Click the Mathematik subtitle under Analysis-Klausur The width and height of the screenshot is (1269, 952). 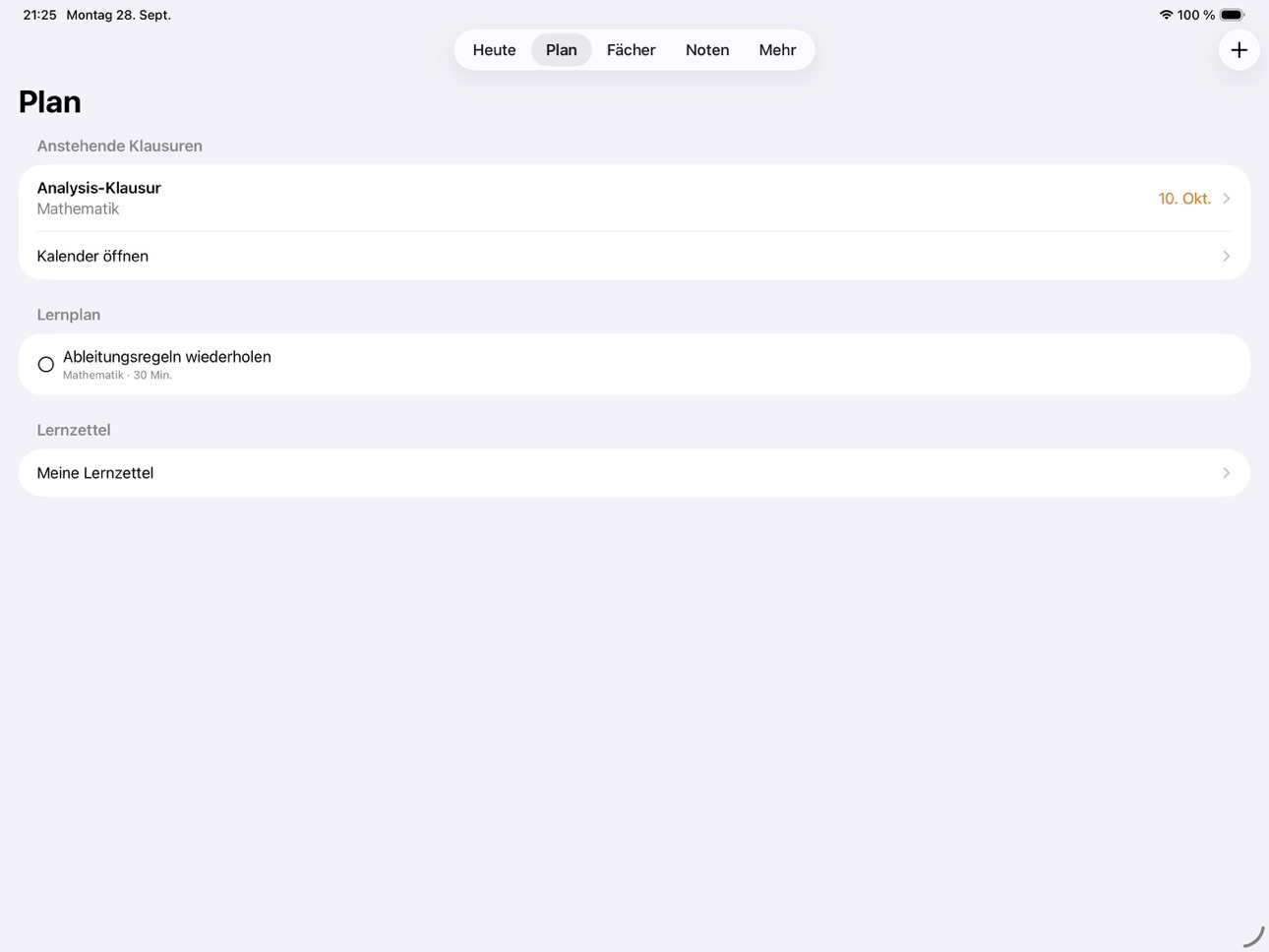[x=78, y=208]
